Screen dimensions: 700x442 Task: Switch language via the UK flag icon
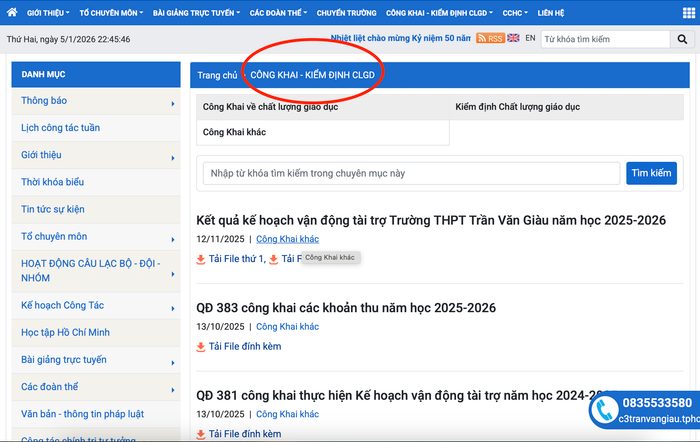513,38
